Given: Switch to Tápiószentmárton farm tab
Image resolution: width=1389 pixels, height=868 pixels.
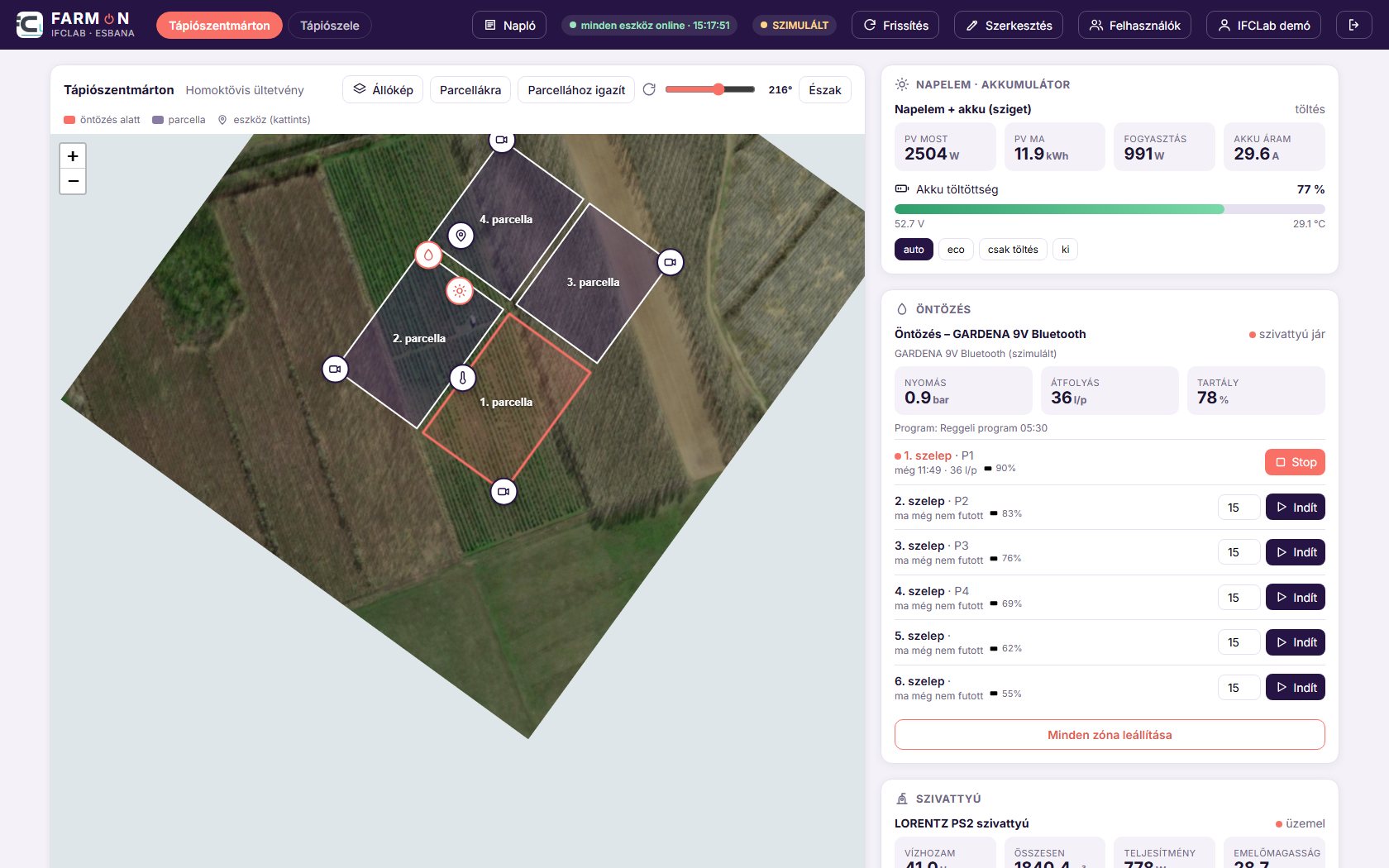Looking at the screenshot, I should click(219, 25).
